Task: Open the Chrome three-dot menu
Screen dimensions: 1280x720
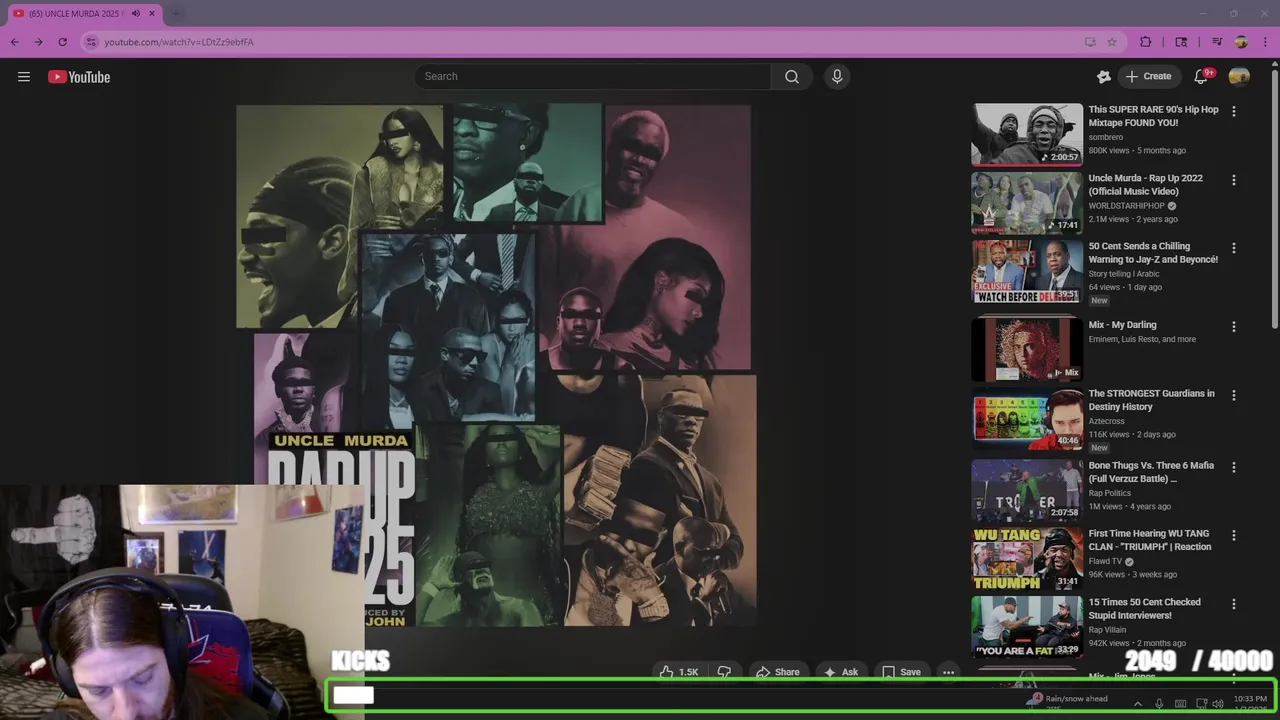Action: 1265,42
